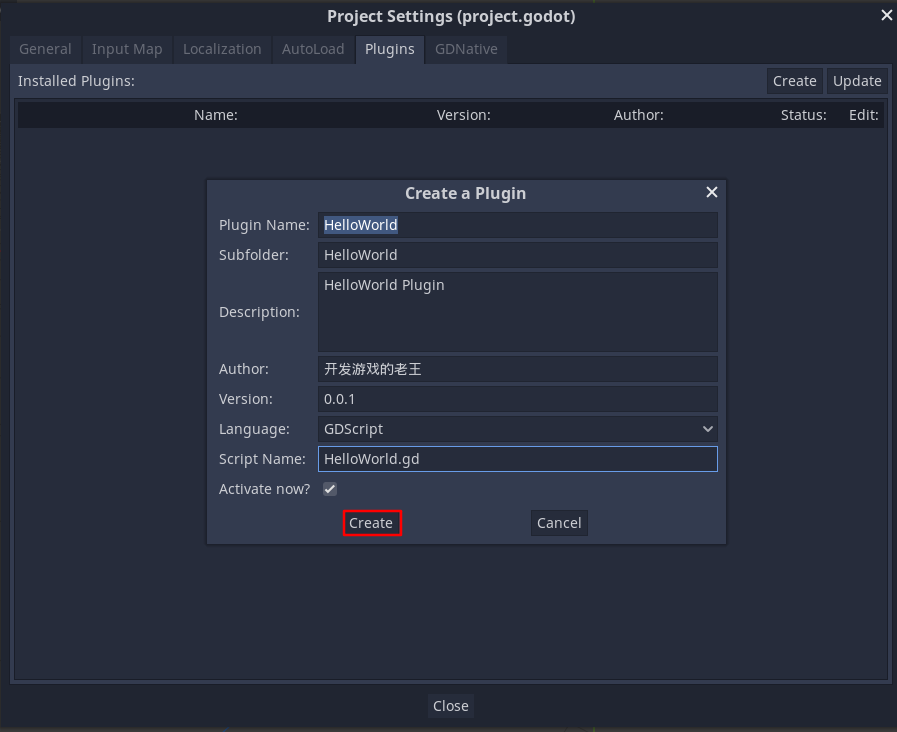This screenshot has width=897, height=732.
Task: Click the Version field showing 0.0.1
Action: click(x=517, y=399)
